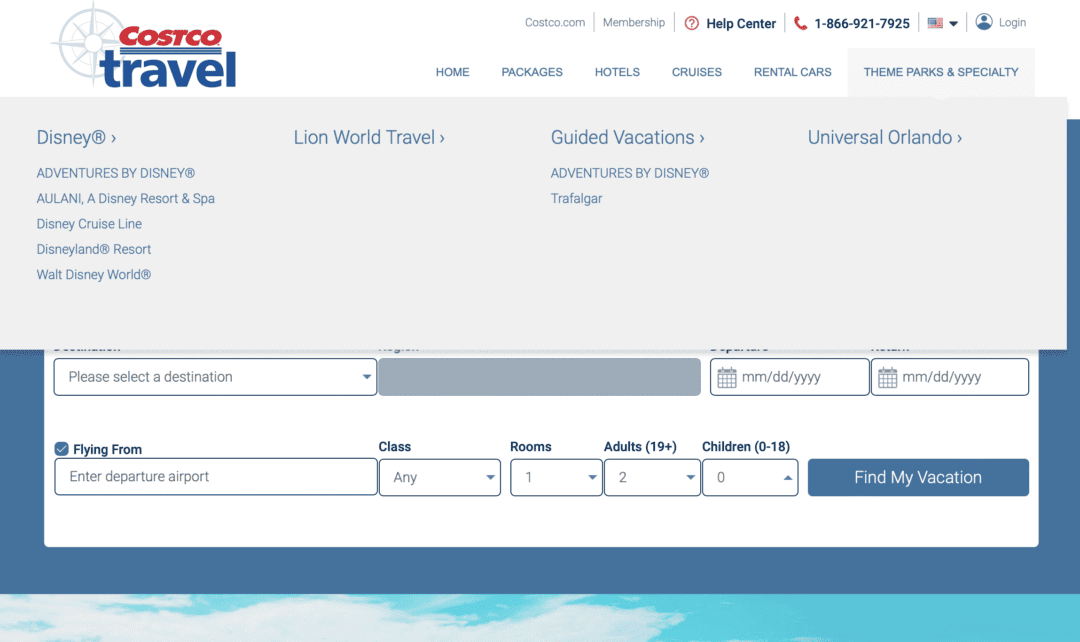Screen dimensions: 1080x642
Task: Select the Trafalgar guided vacations link
Action: click(576, 199)
